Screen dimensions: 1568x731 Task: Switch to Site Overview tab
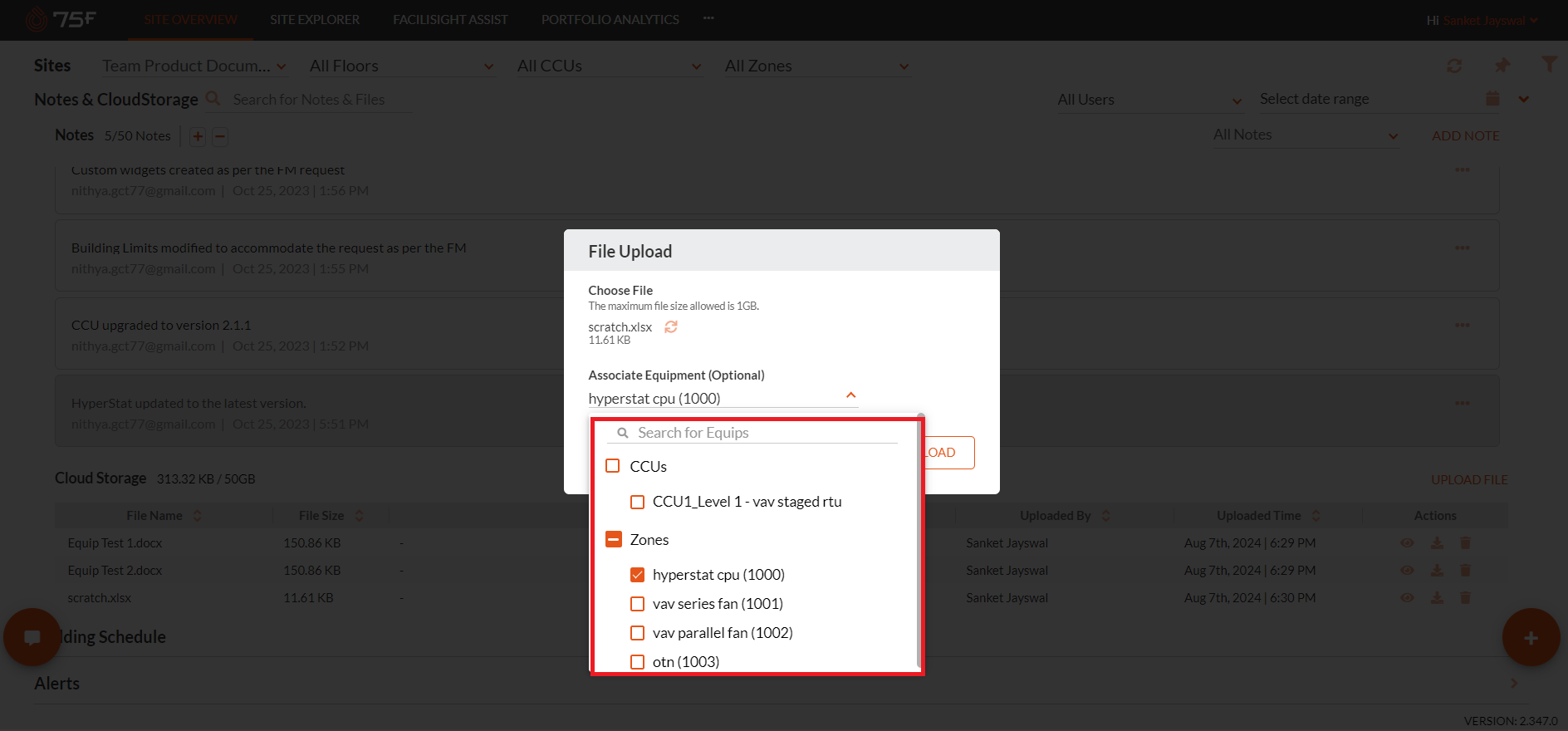click(190, 20)
